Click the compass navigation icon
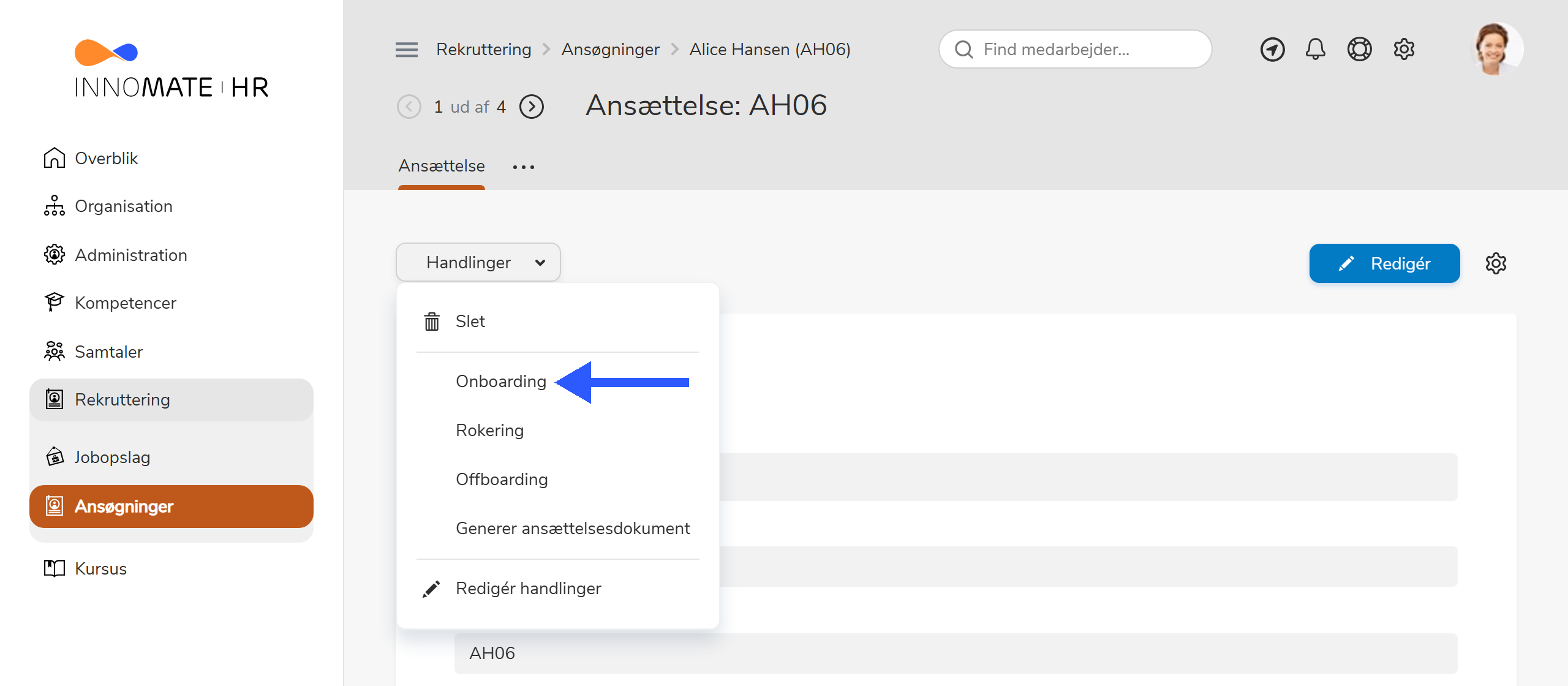Viewport: 1568px width, 686px height. [x=1272, y=49]
